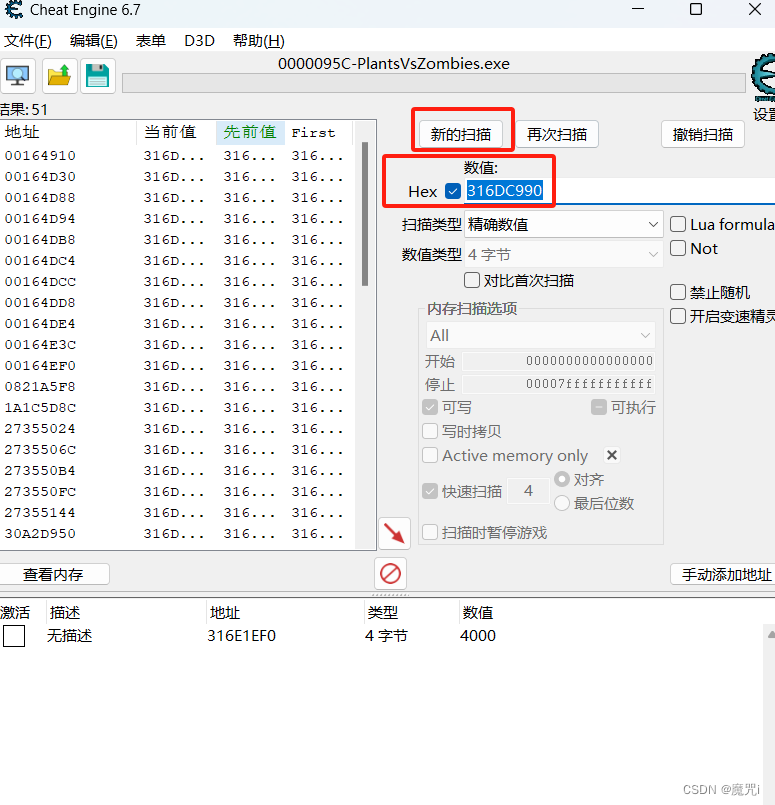Open the process selector computer icon
775x805 pixels.
pos(17,76)
